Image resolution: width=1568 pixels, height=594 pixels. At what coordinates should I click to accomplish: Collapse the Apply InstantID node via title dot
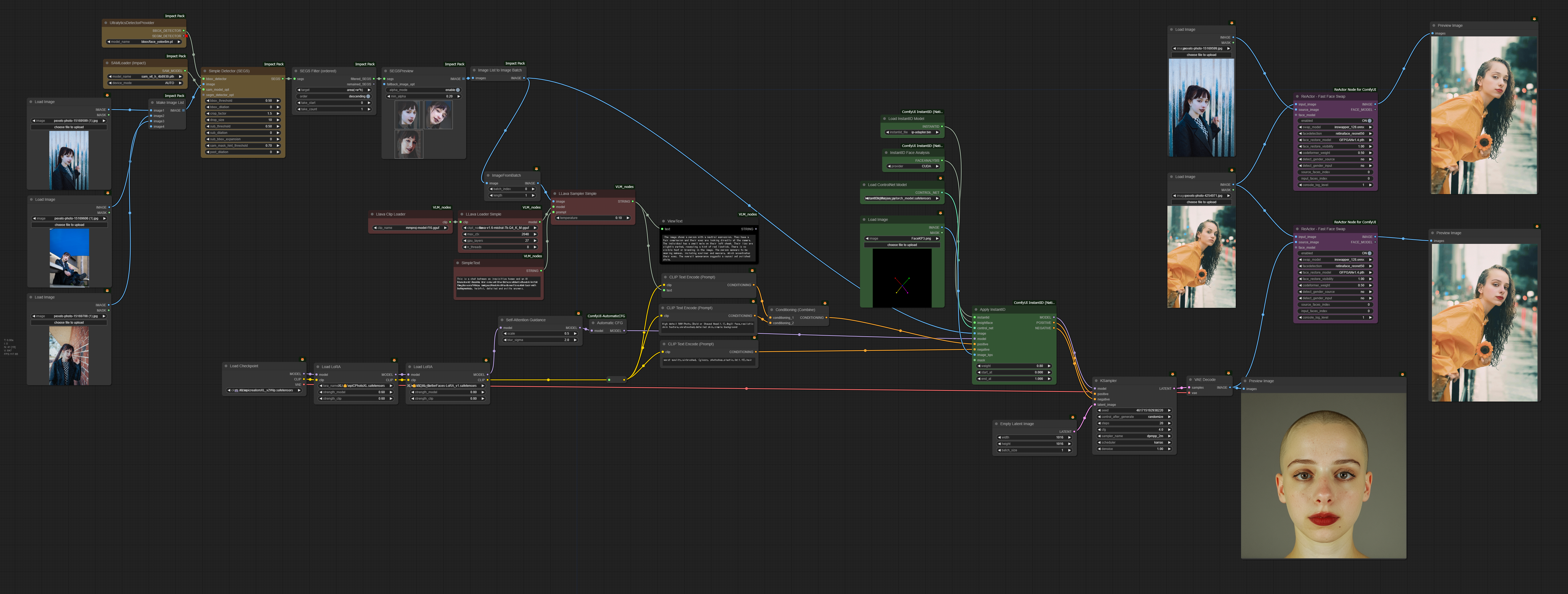(x=976, y=310)
